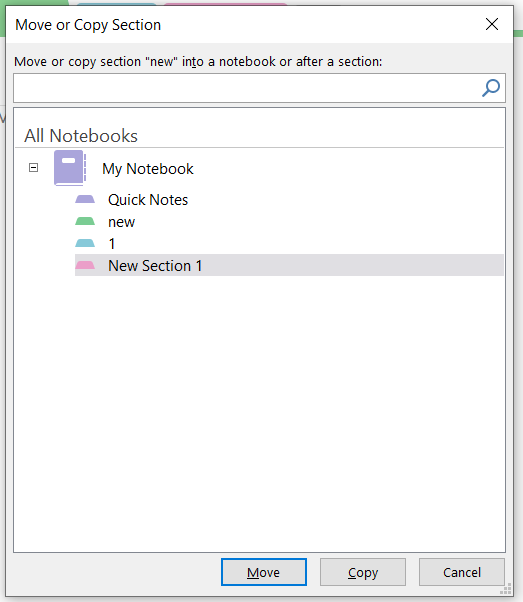This screenshot has width=523, height=602.
Task: Select the New Section 1 label
Action: (x=155, y=266)
